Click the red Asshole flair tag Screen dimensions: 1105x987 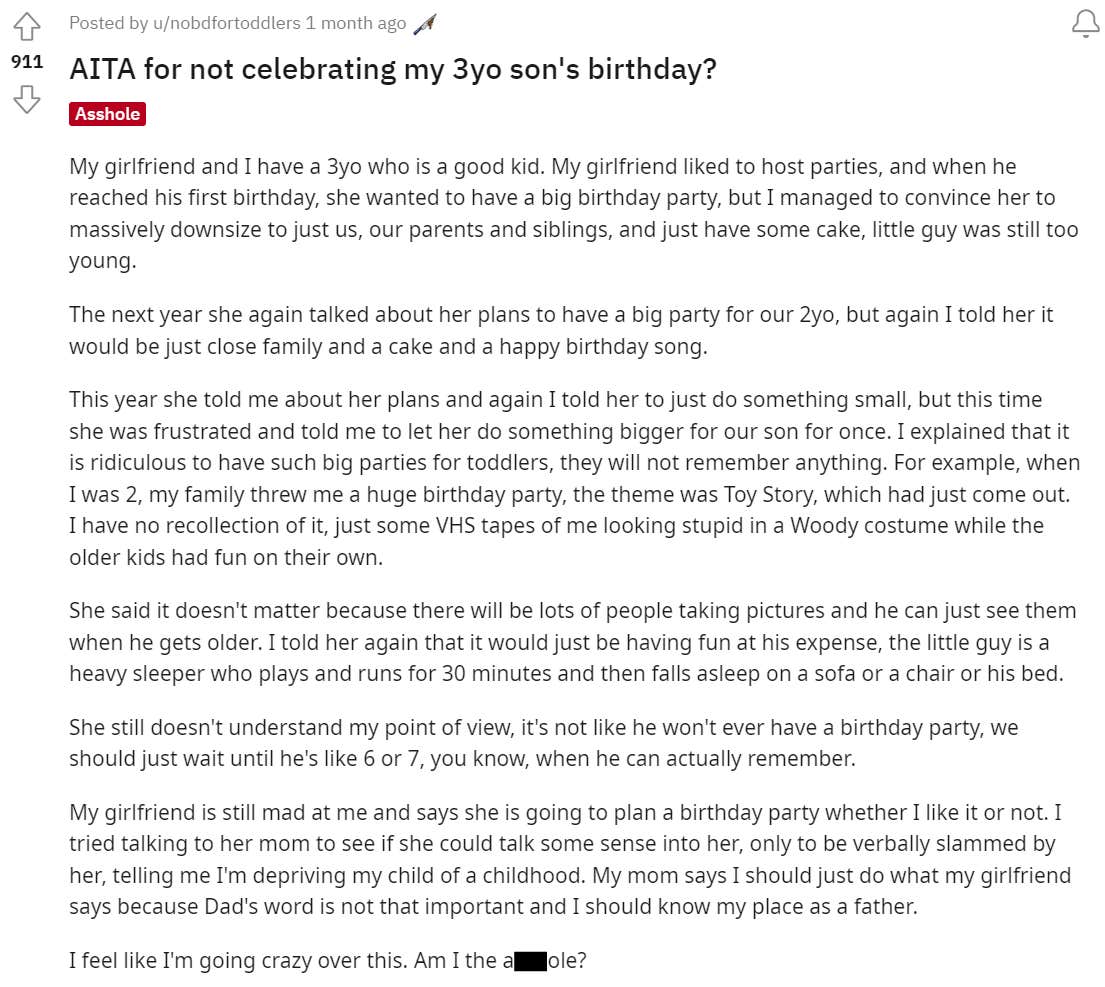click(107, 114)
